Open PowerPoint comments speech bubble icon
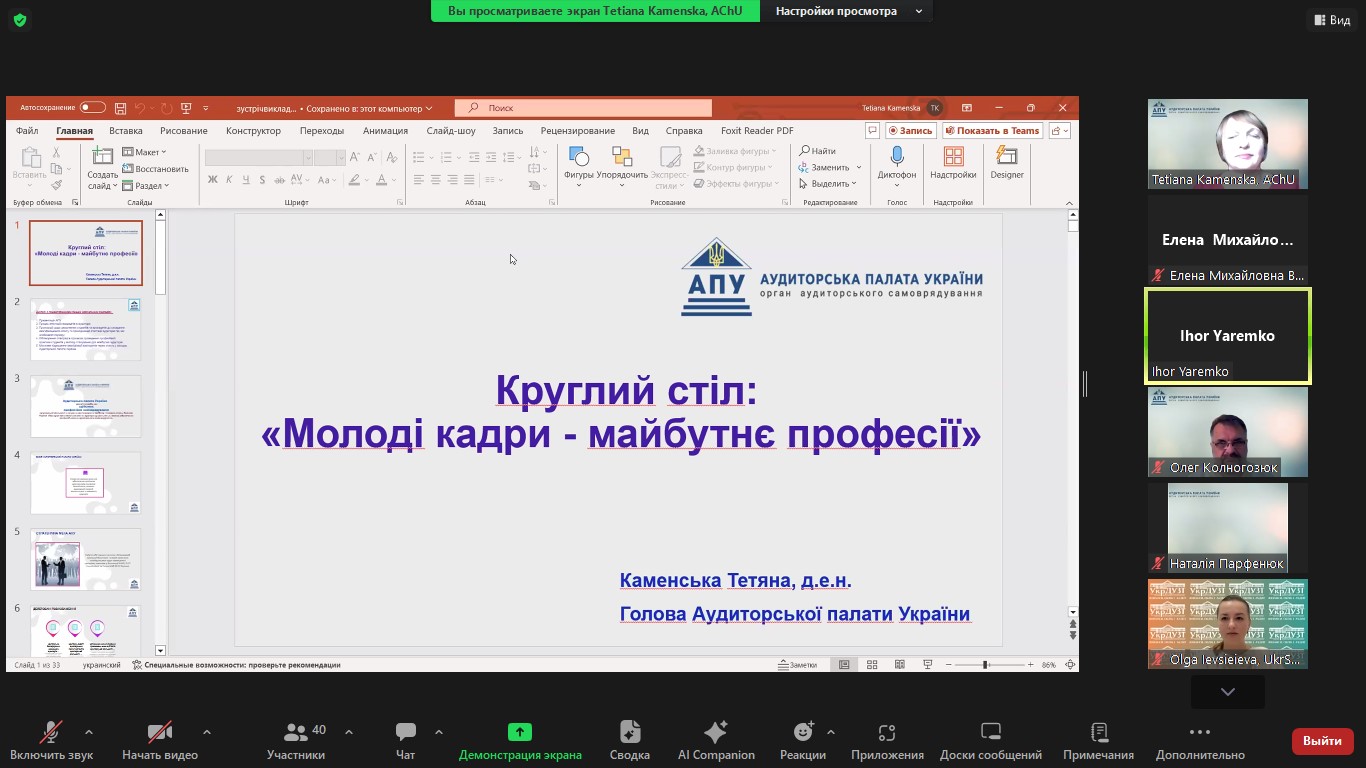 (872, 131)
